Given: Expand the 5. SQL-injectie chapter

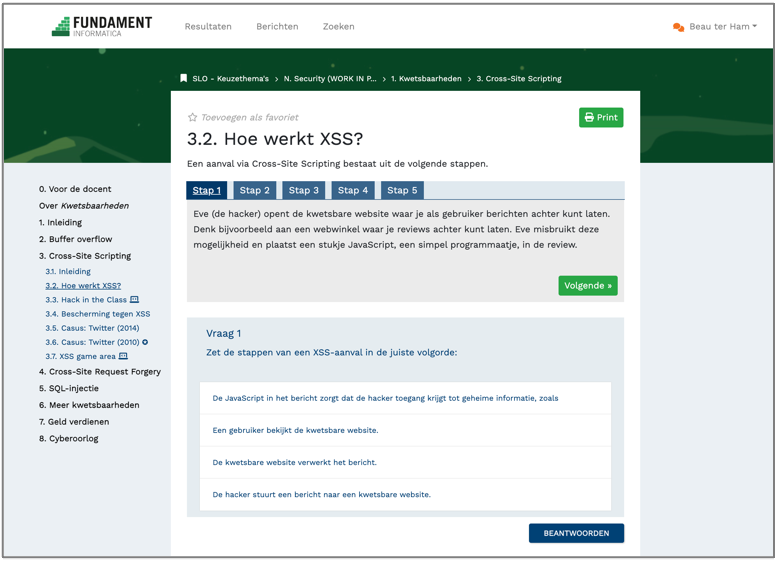Looking at the screenshot, I should click(x=69, y=388).
